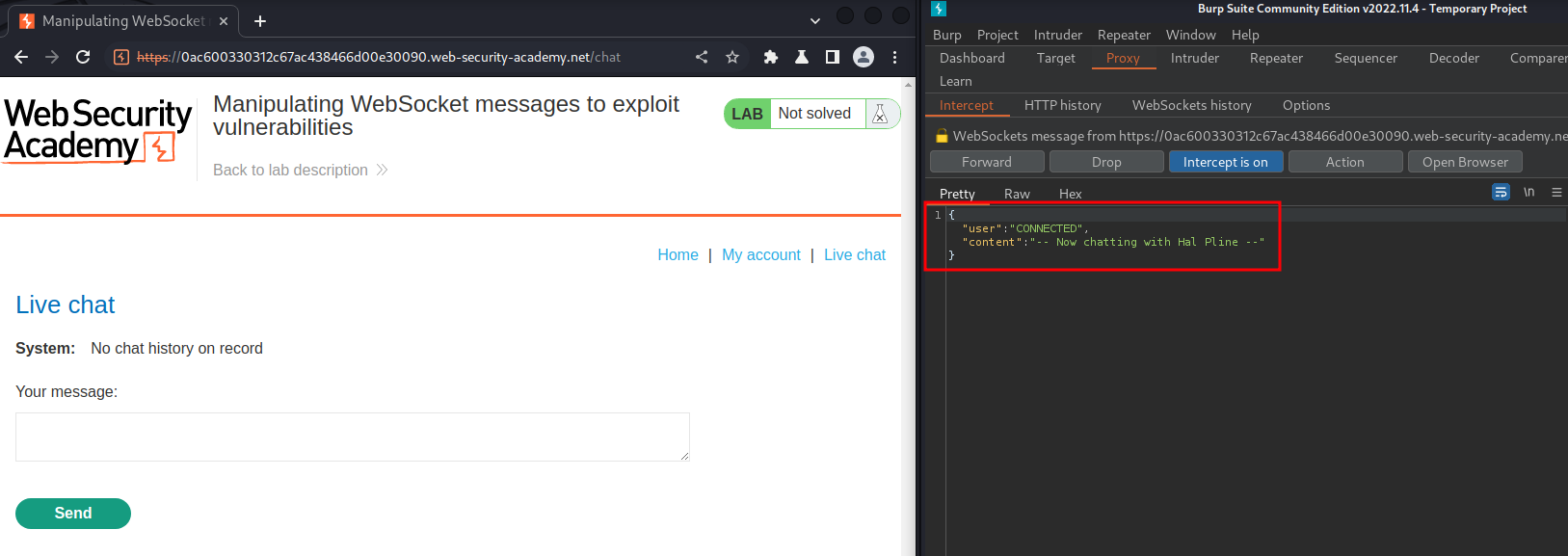The height and width of the screenshot is (556, 1568).
Task: Toggle the Chrome side panel icon
Action: click(833, 57)
